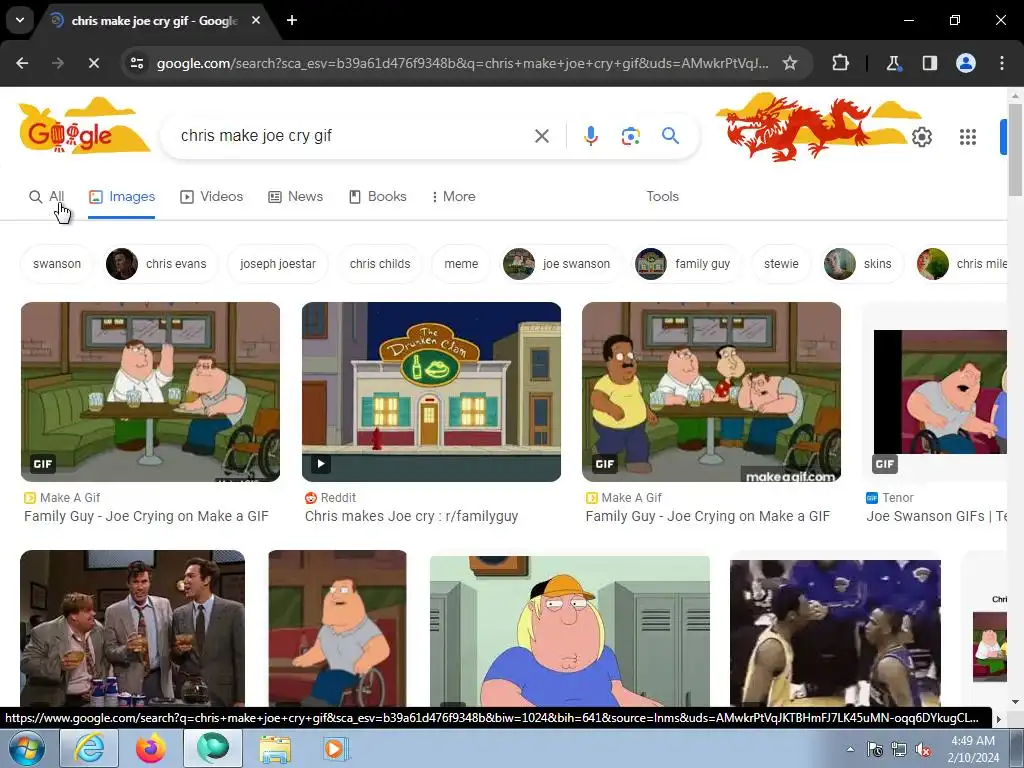Screen dimensions: 1024x768
Task: Click the Google Lunar New Year doodle logo
Action: (84, 127)
